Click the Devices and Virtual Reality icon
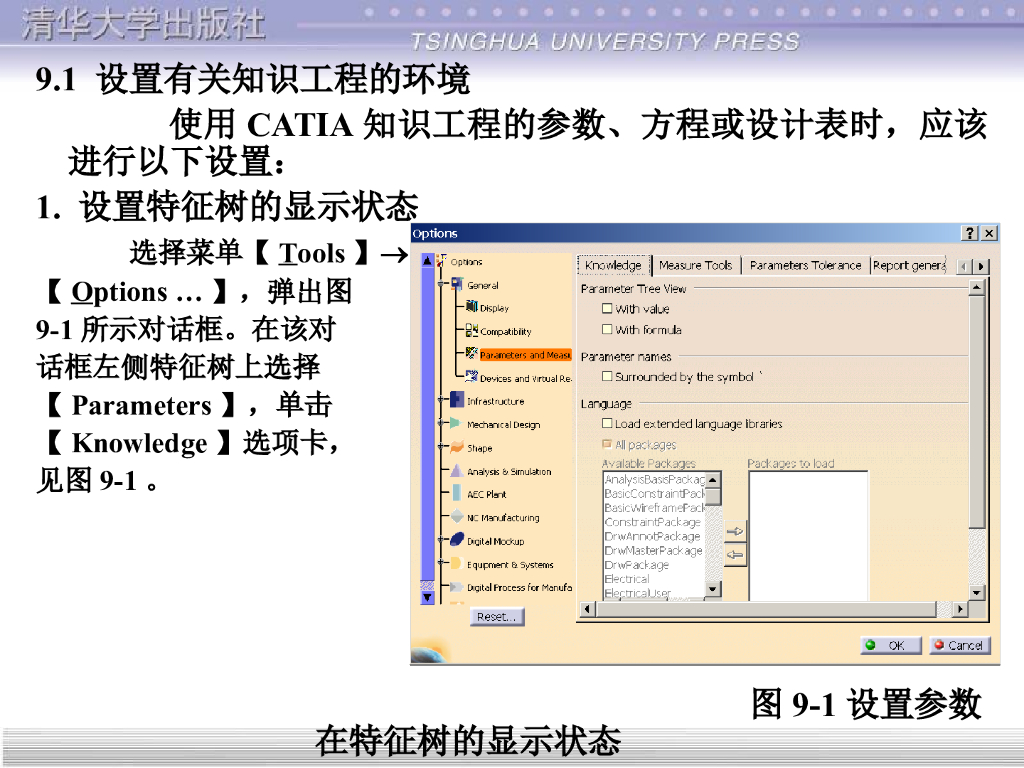 (x=472, y=376)
